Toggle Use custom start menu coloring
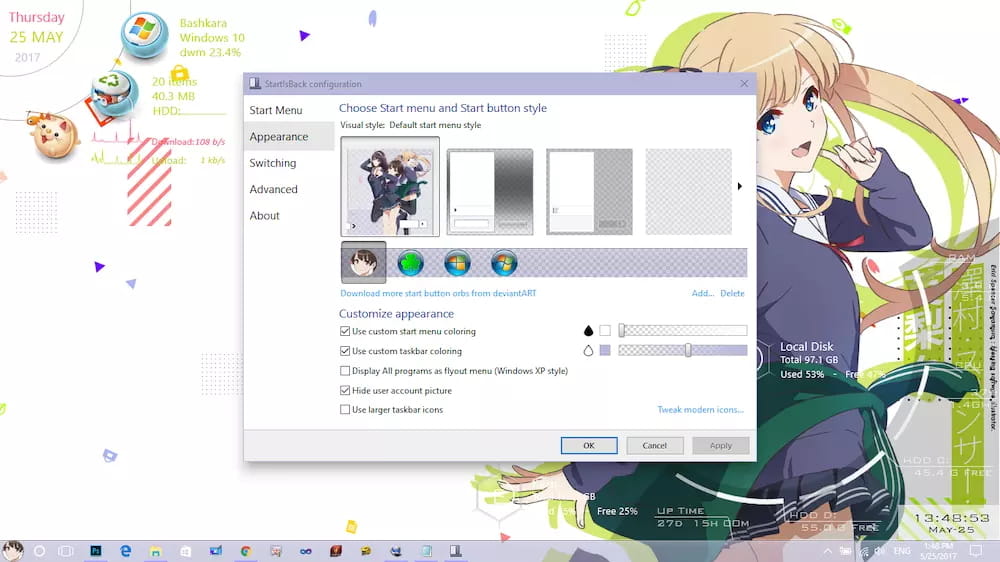The height and width of the screenshot is (562, 1000). coord(408,331)
